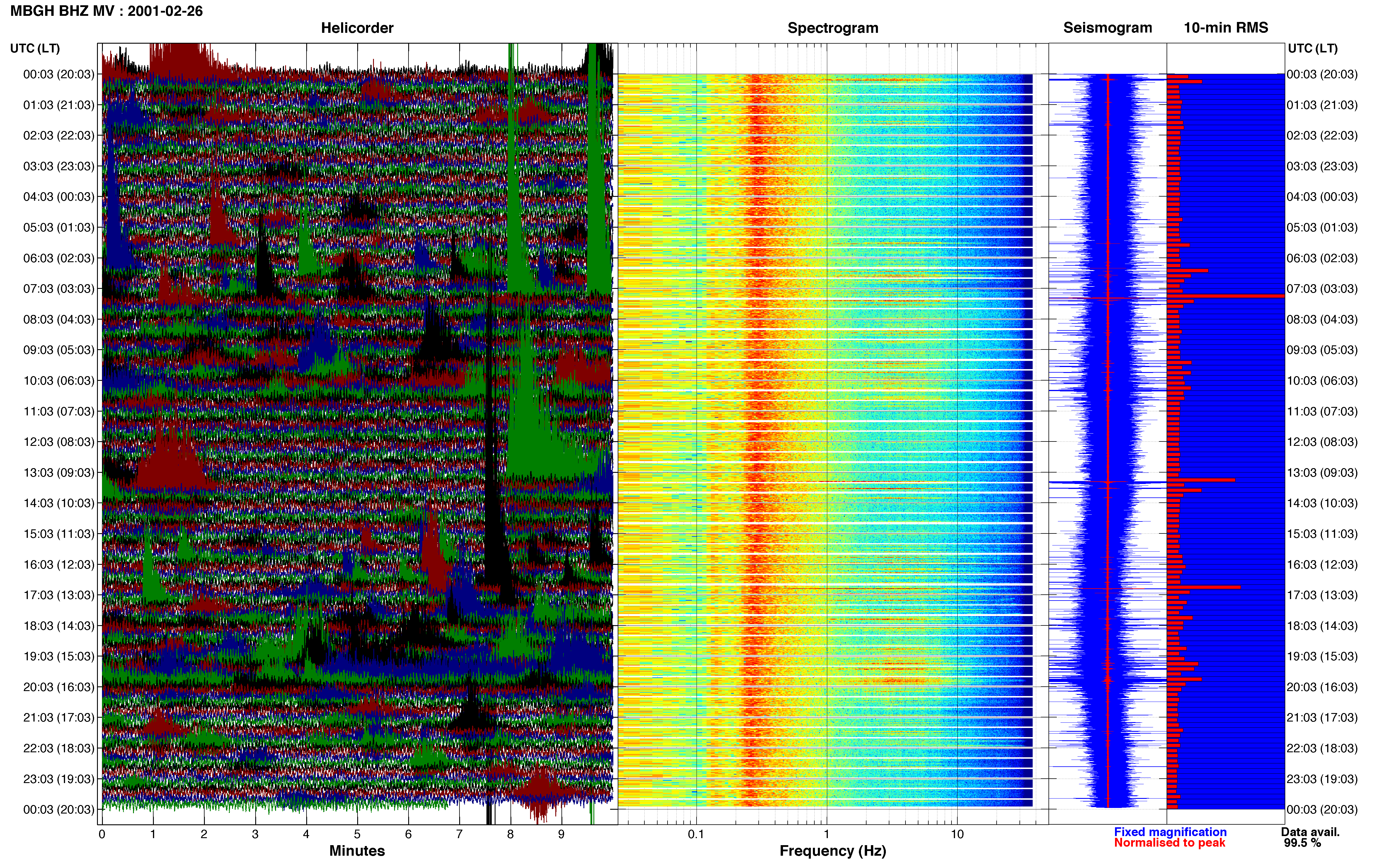Click the '10-min RMS' panel heading

(x=1225, y=28)
